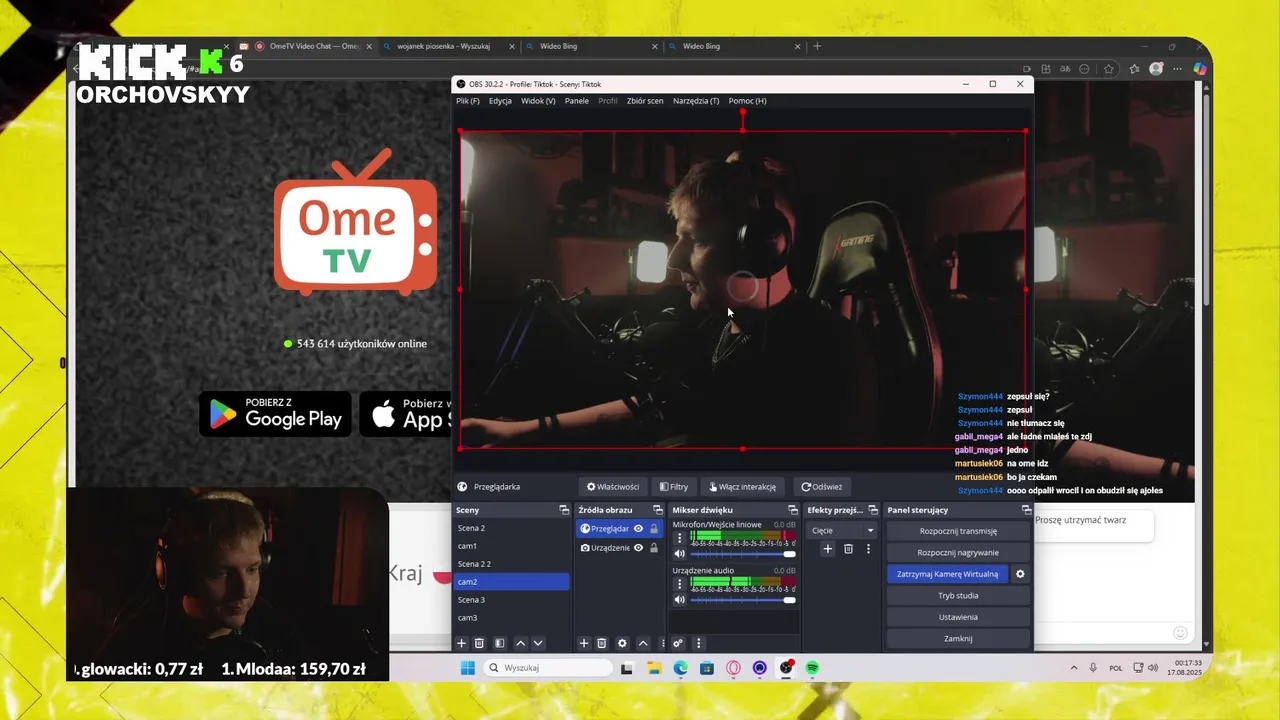Viewport: 1280px width, 720px height.
Task: Click the Włącz interakcję button
Action: (742, 487)
